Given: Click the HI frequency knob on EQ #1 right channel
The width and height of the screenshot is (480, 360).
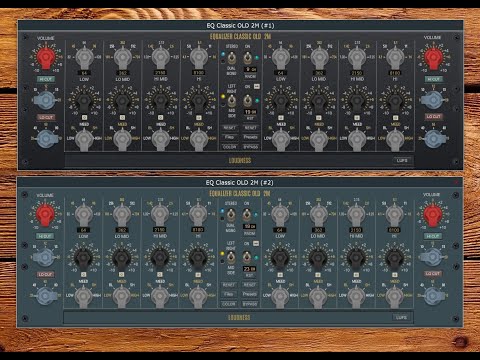Looking at the screenshot, I should [395, 58].
